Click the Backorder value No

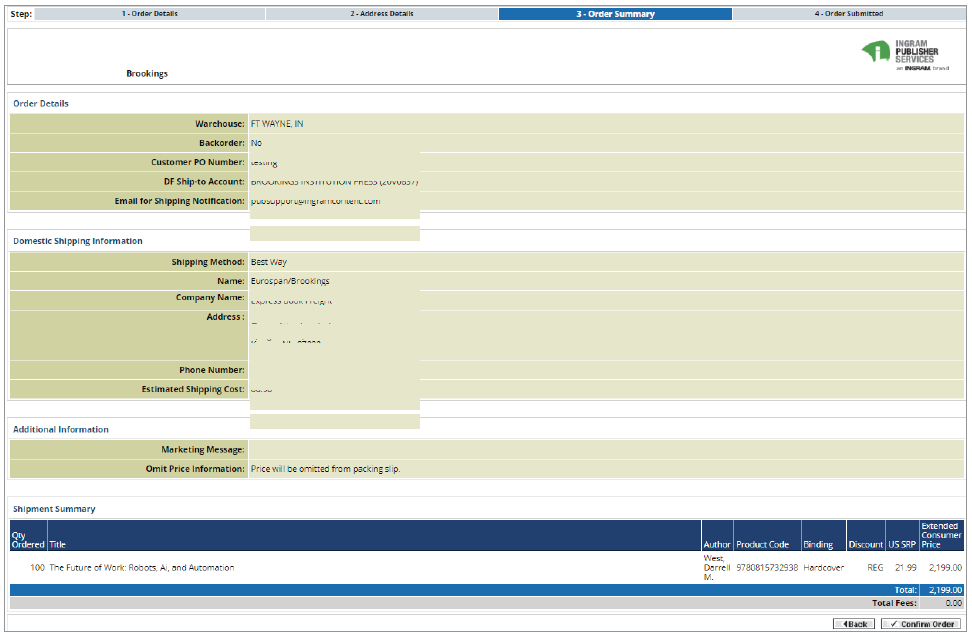coord(256,143)
